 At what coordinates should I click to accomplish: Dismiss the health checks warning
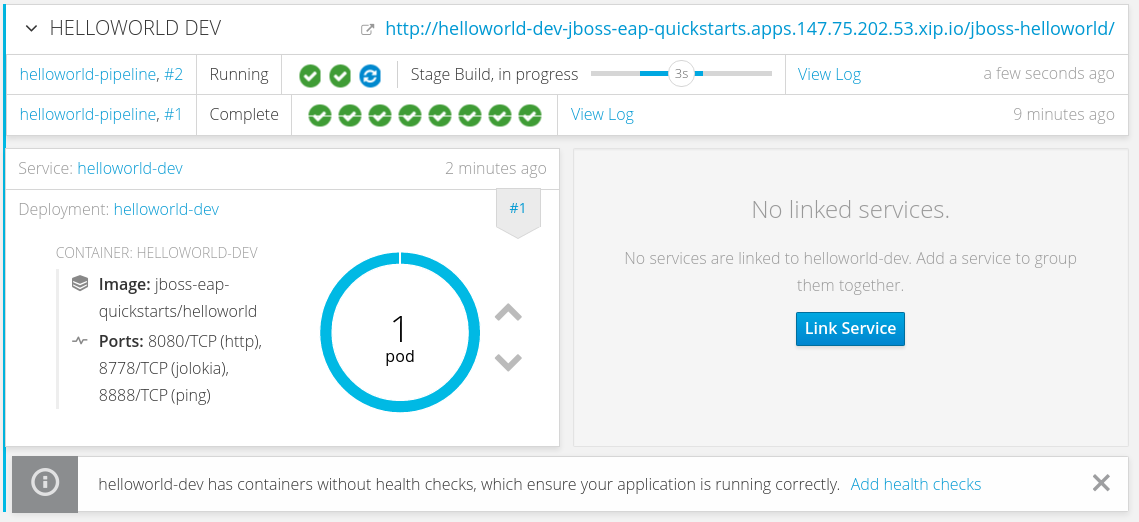pyautogui.click(x=1101, y=483)
